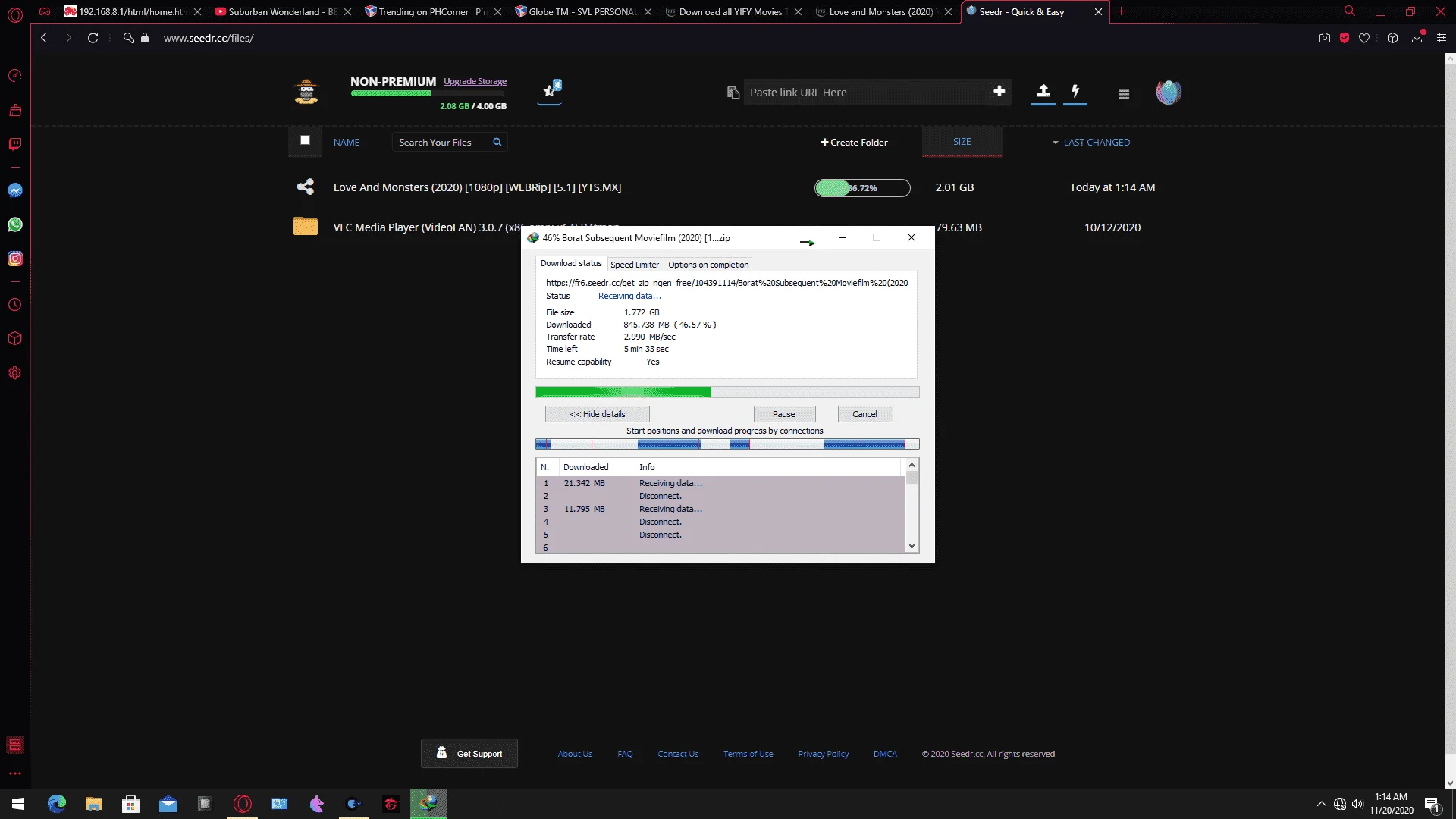Click the Hide details button
The height and width of the screenshot is (819, 1456).
[x=598, y=414]
